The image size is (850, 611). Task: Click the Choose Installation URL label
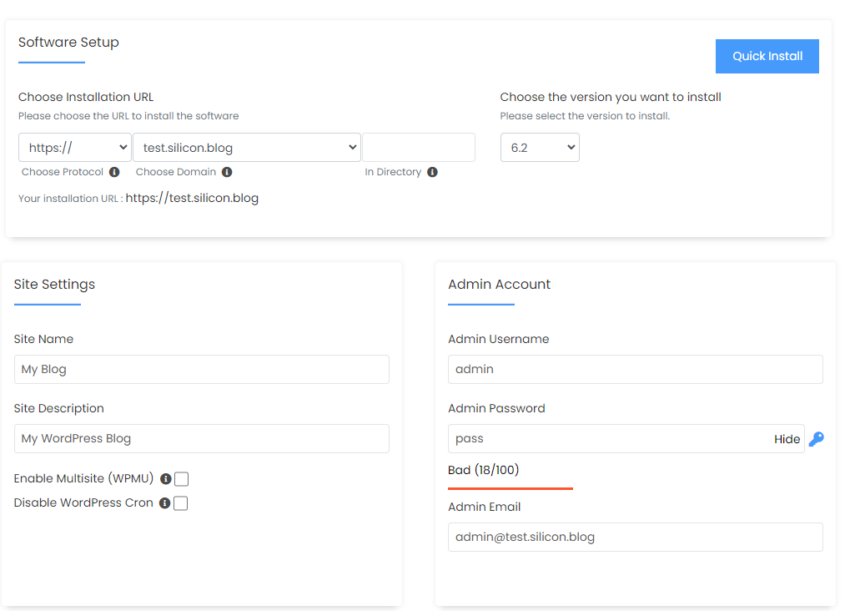point(86,97)
